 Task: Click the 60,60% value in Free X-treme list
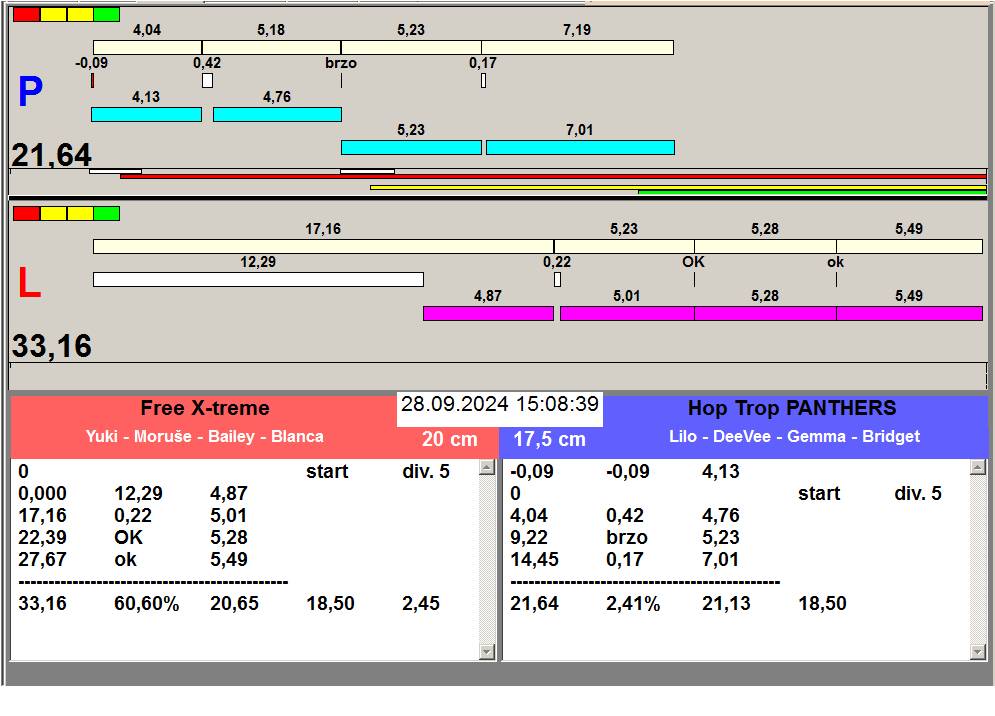coord(147,604)
